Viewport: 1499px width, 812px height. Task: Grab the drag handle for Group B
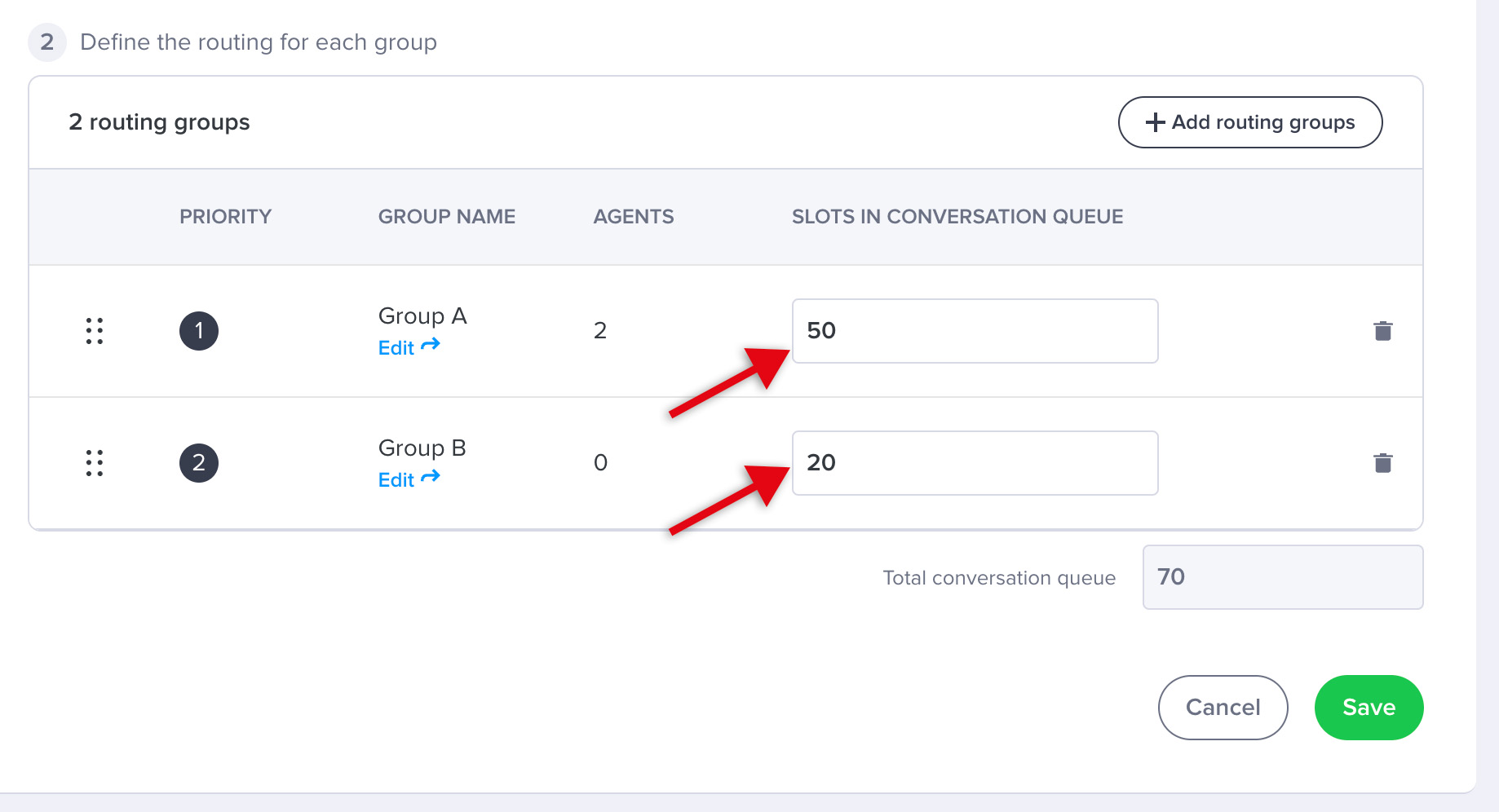tap(95, 463)
